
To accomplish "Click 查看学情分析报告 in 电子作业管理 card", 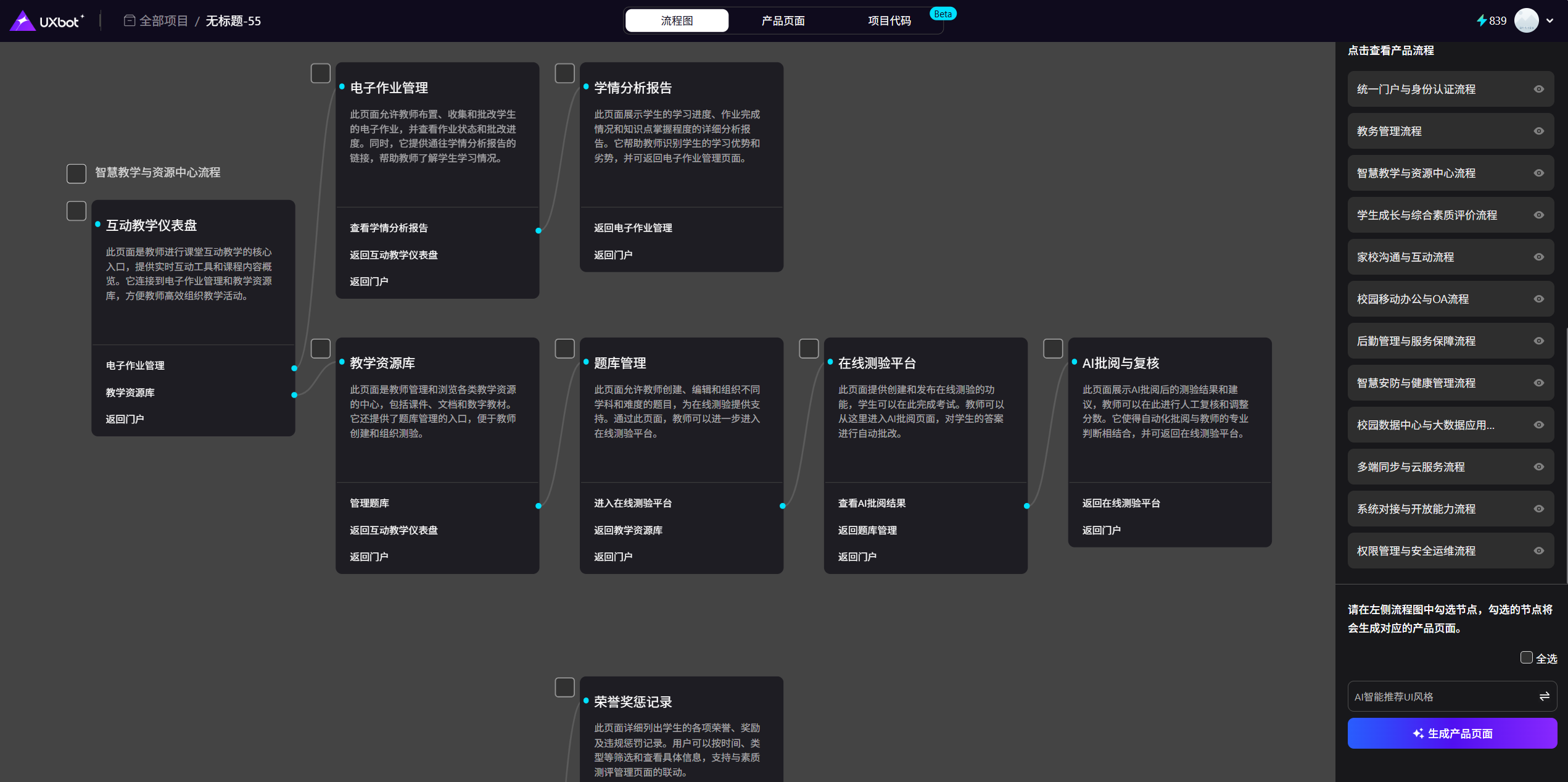I will pos(389,228).
